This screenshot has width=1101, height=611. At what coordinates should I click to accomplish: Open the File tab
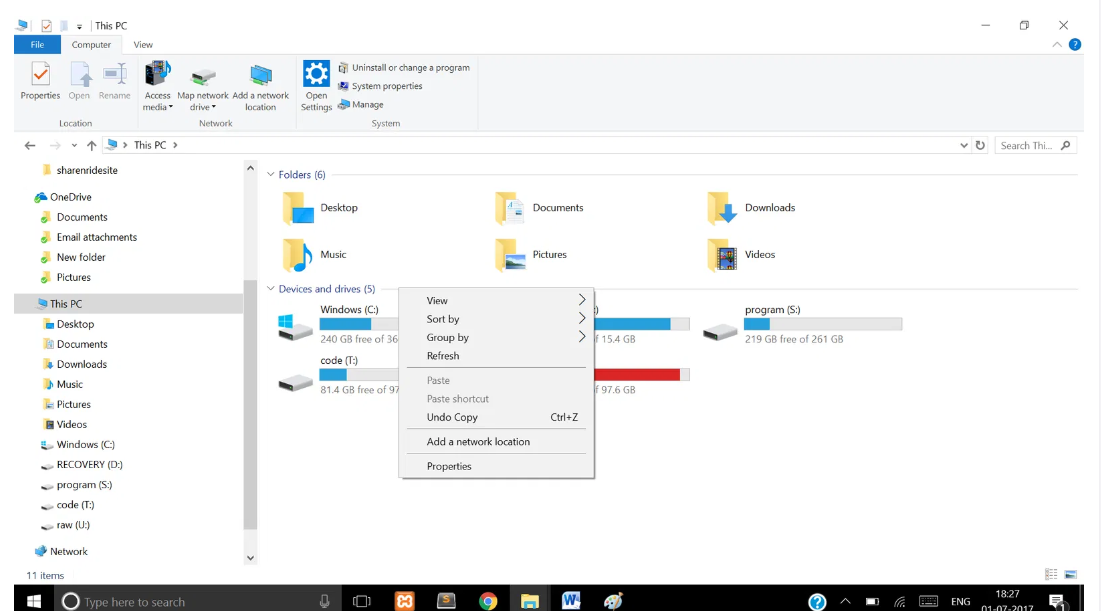tap(37, 45)
